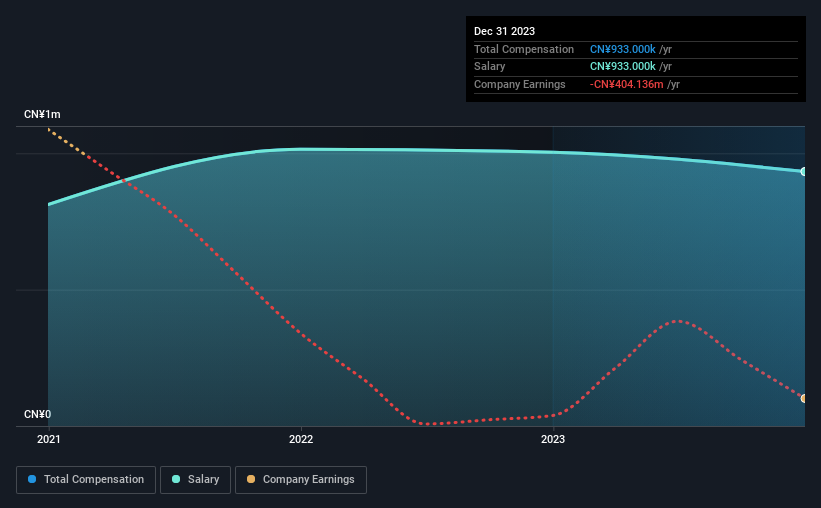Click the Company Earnings tooltip row label
The width and height of the screenshot is (821, 508).
(x=519, y=84)
